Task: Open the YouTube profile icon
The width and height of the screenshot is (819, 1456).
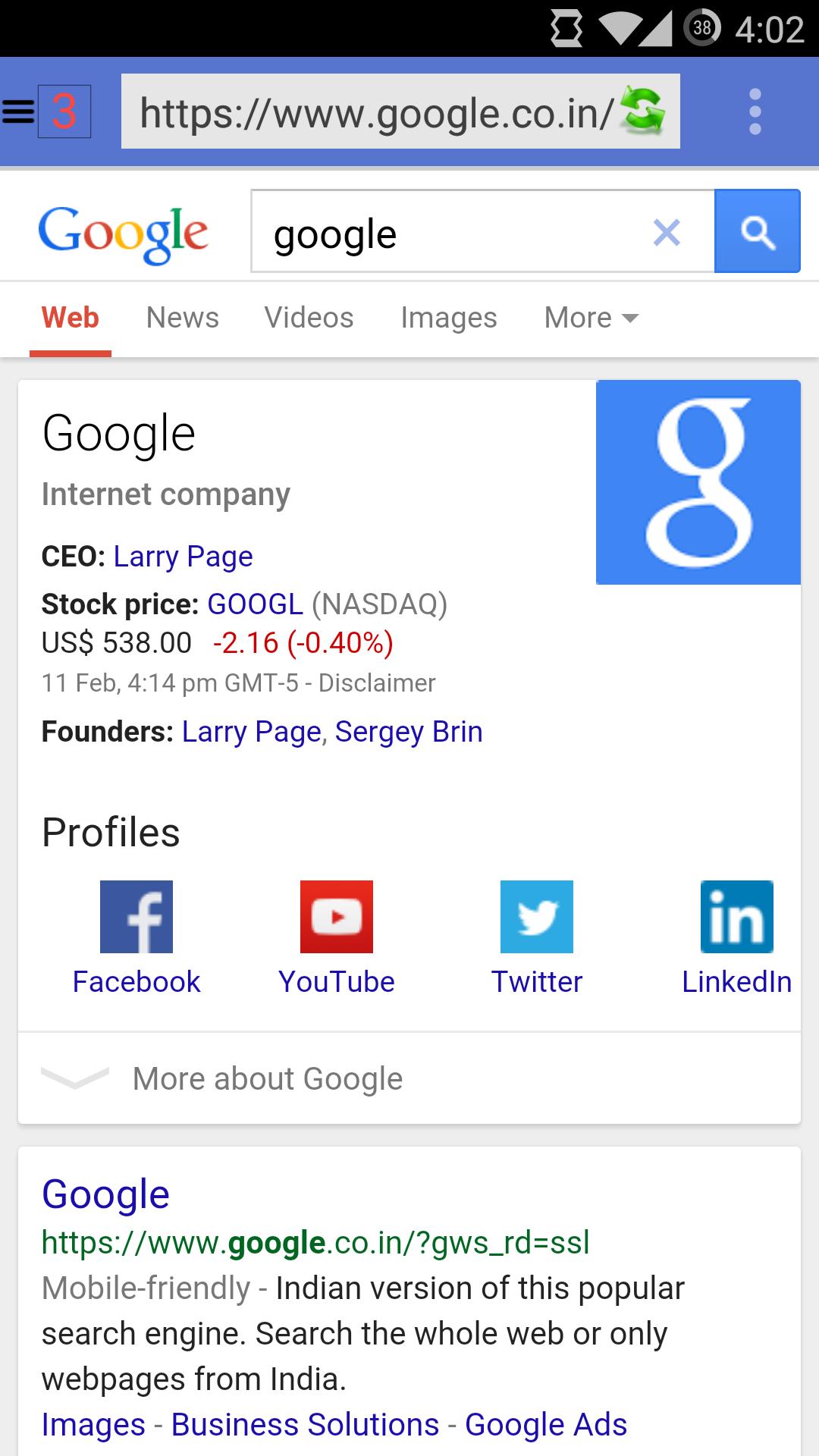Action: (x=337, y=916)
